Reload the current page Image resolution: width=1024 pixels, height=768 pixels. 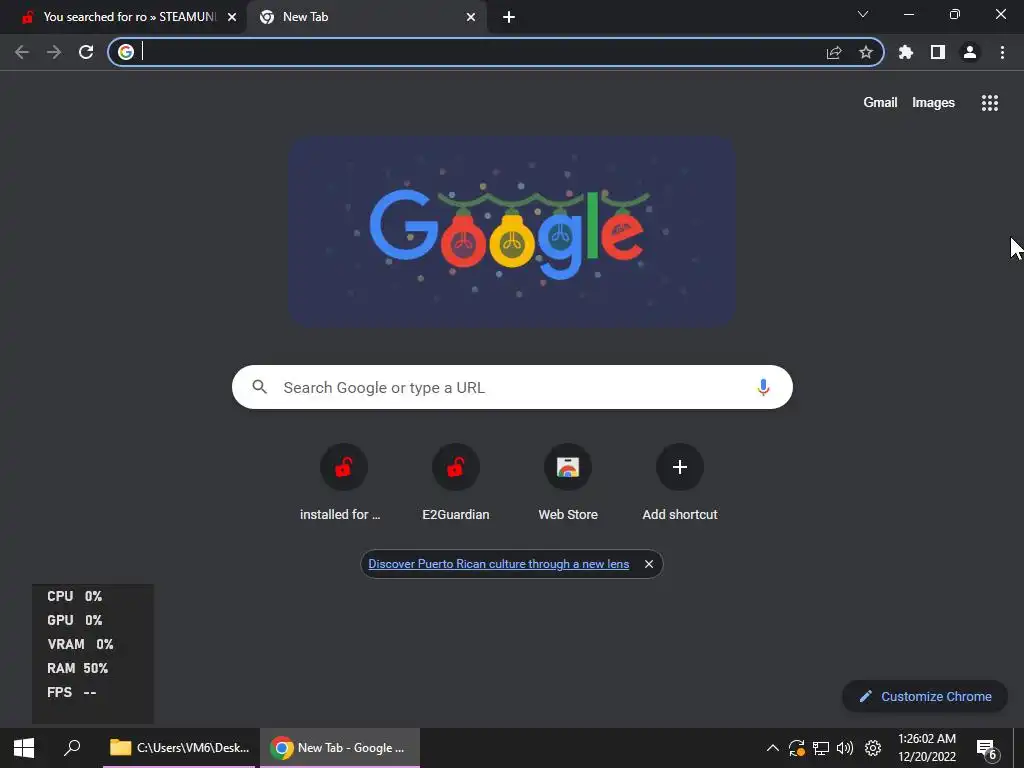point(86,52)
